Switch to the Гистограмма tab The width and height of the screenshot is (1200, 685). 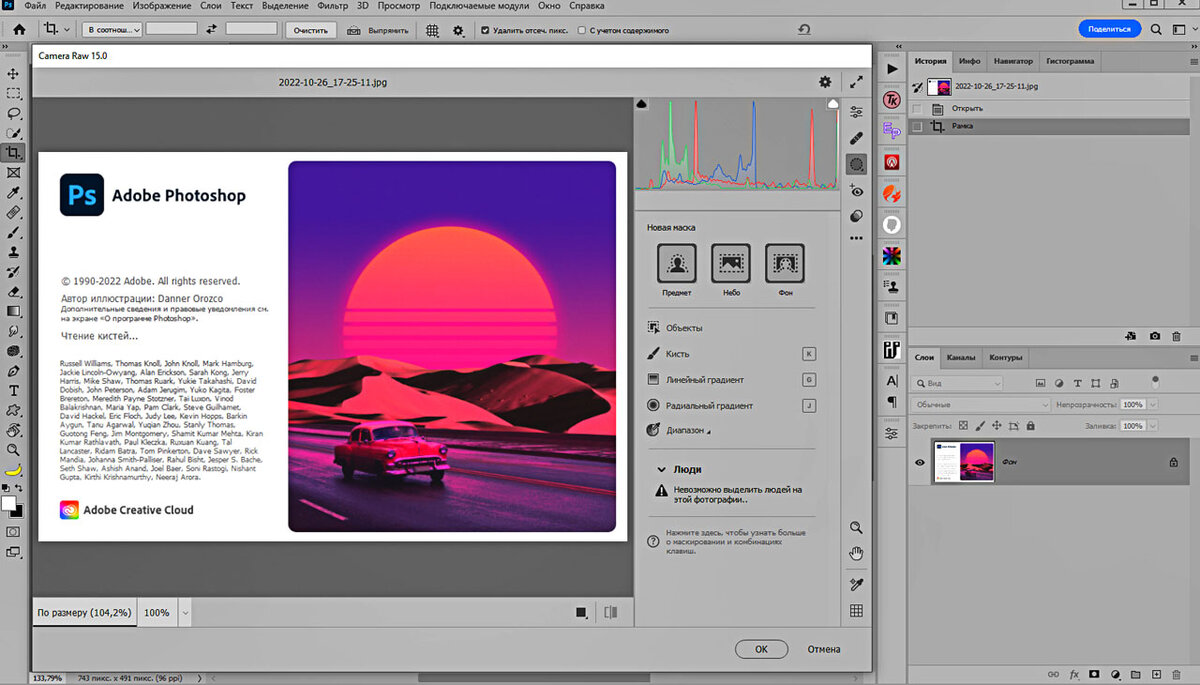[x=1070, y=61]
